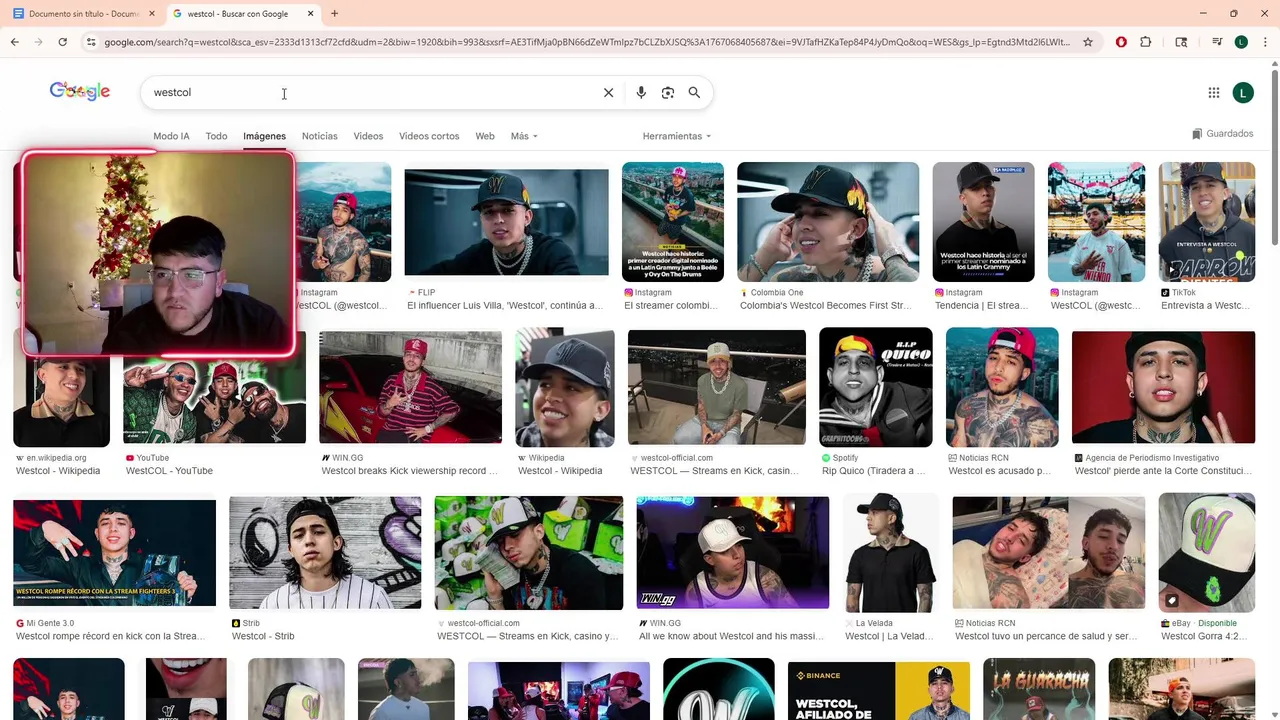Screen dimensions: 1280x720
Task: Click 'Westcol tuvo un percance de salud' caption
Action: coord(1045,636)
